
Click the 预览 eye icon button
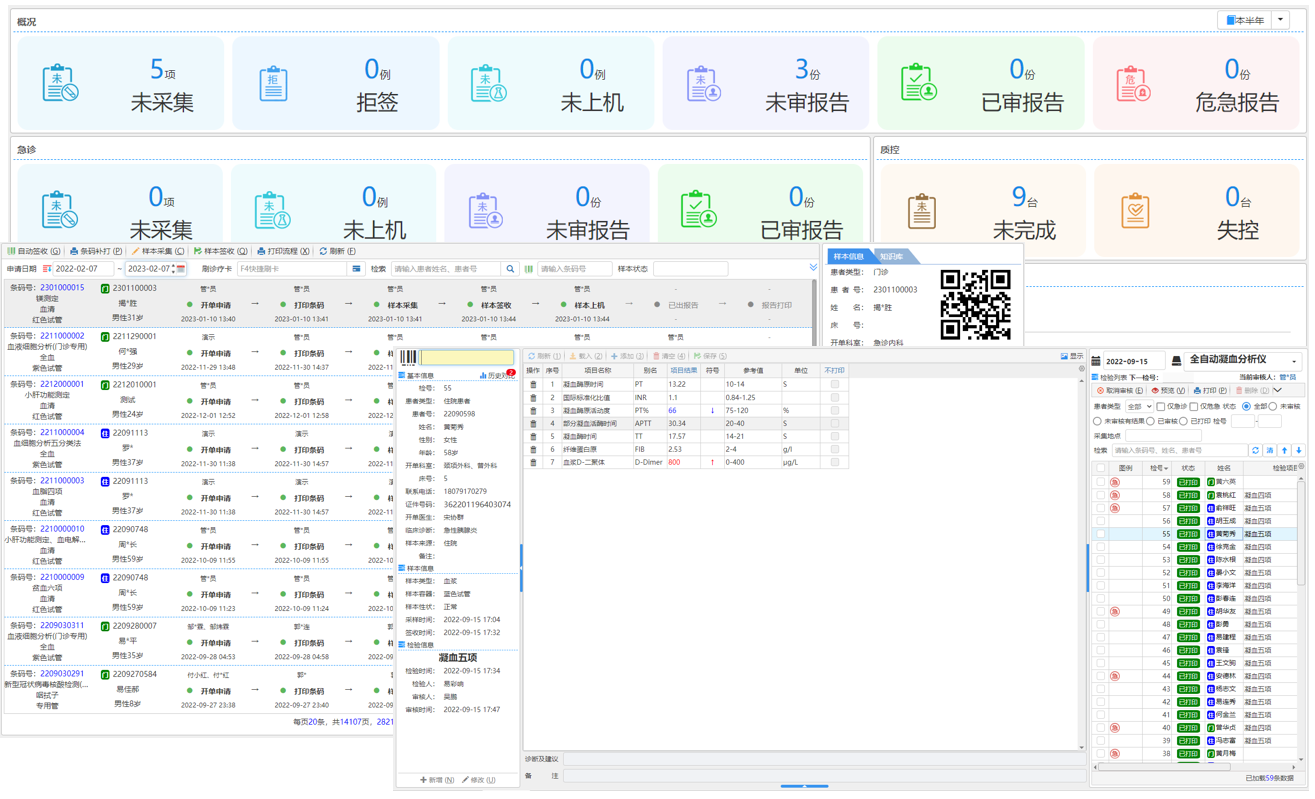pos(1156,391)
